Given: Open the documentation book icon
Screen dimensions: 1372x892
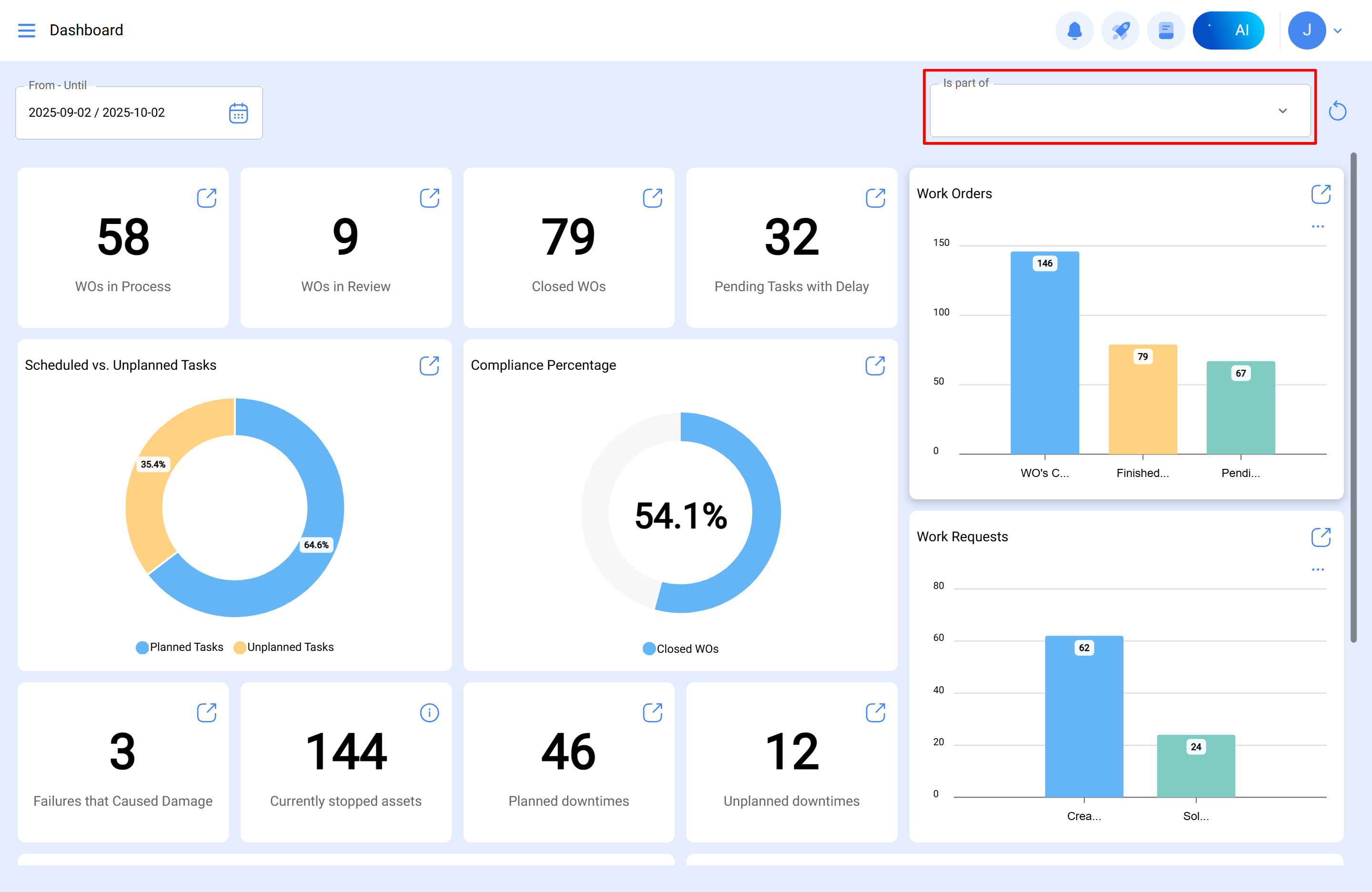Looking at the screenshot, I should (x=1166, y=30).
